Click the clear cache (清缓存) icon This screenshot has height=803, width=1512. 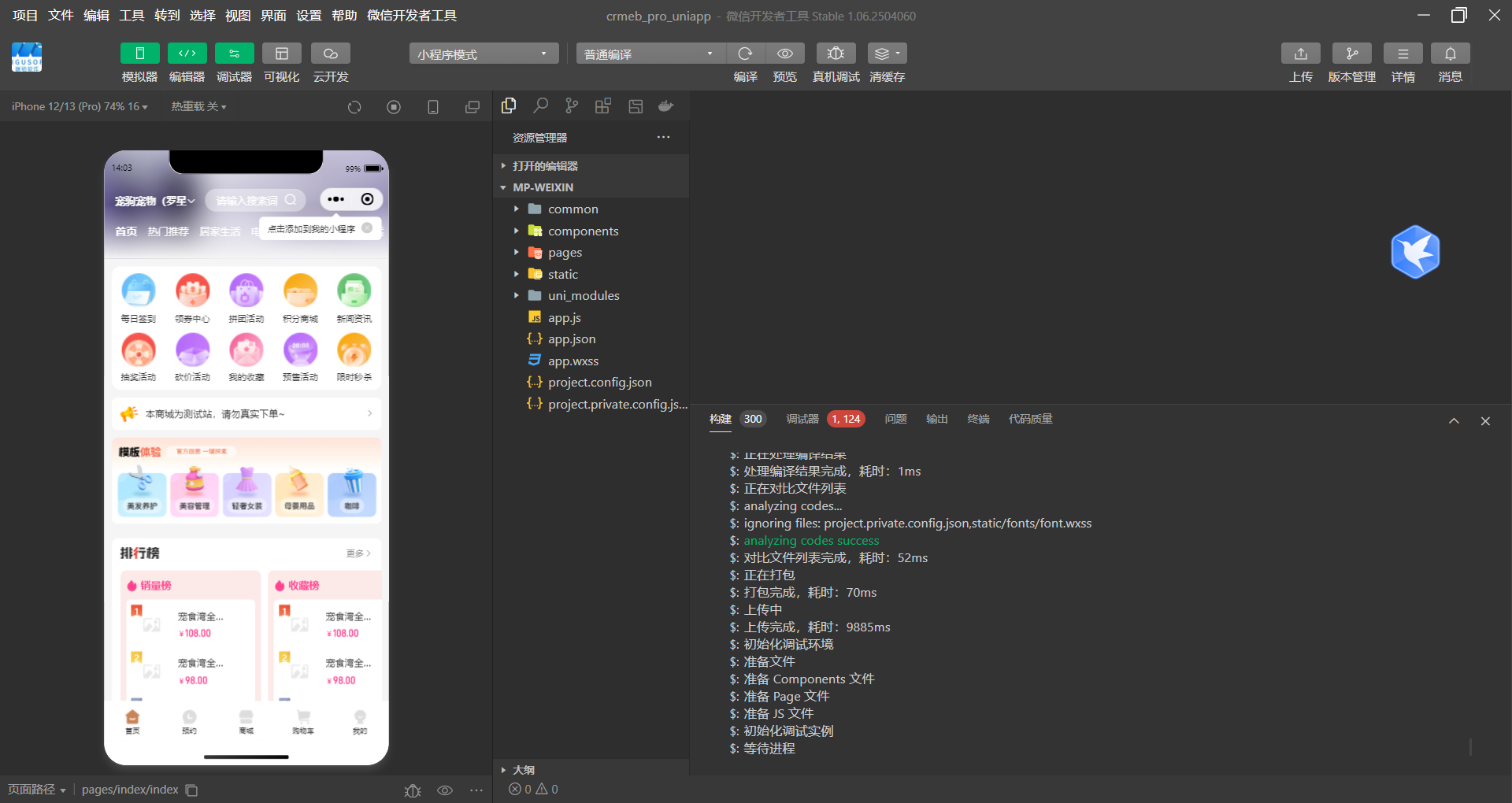click(x=887, y=54)
